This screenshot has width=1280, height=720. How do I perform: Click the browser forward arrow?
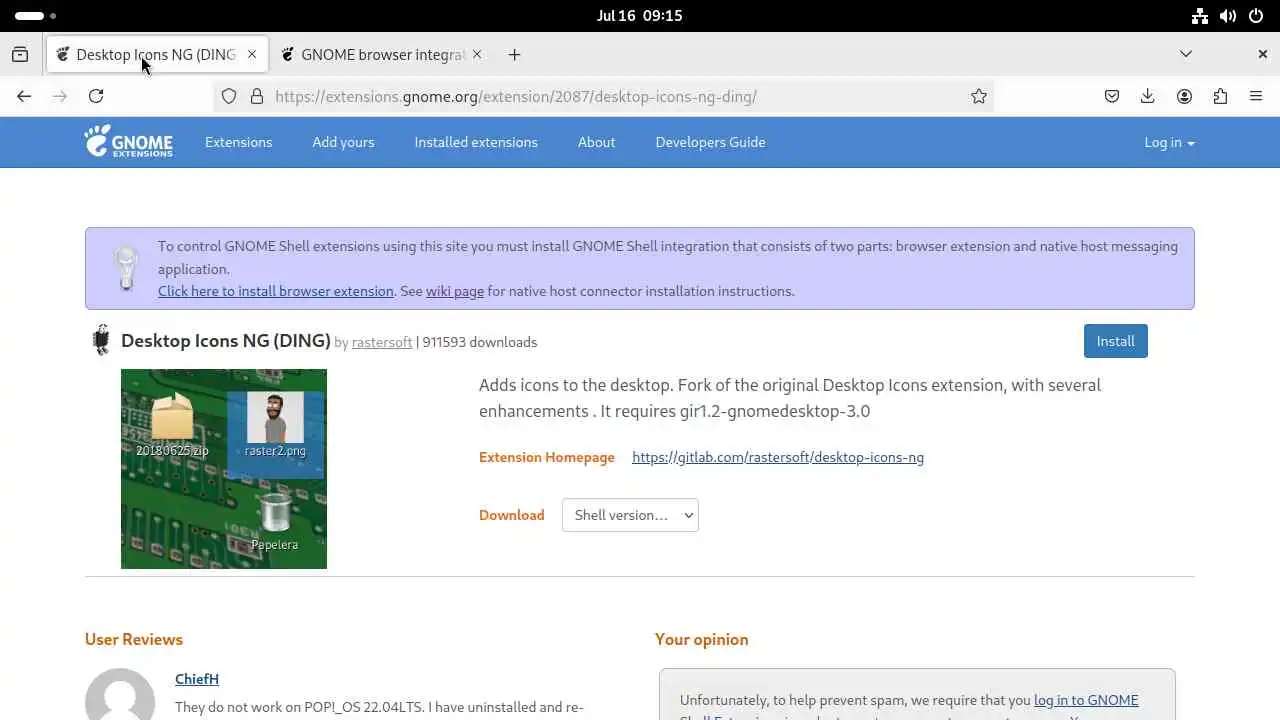point(60,96)
